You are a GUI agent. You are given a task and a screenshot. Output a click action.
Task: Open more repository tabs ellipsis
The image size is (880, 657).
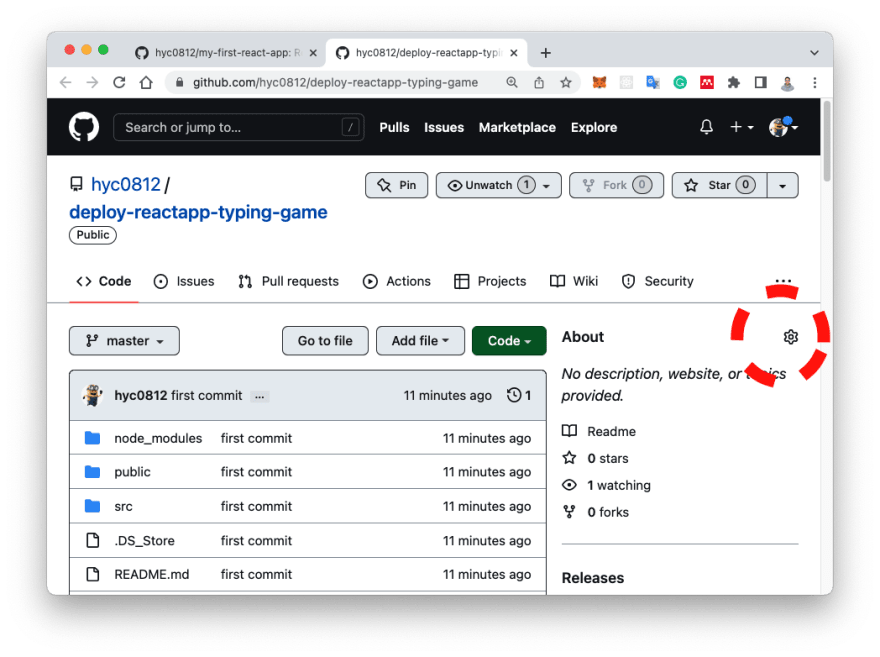pyautogui.click(x=783, y=281)
